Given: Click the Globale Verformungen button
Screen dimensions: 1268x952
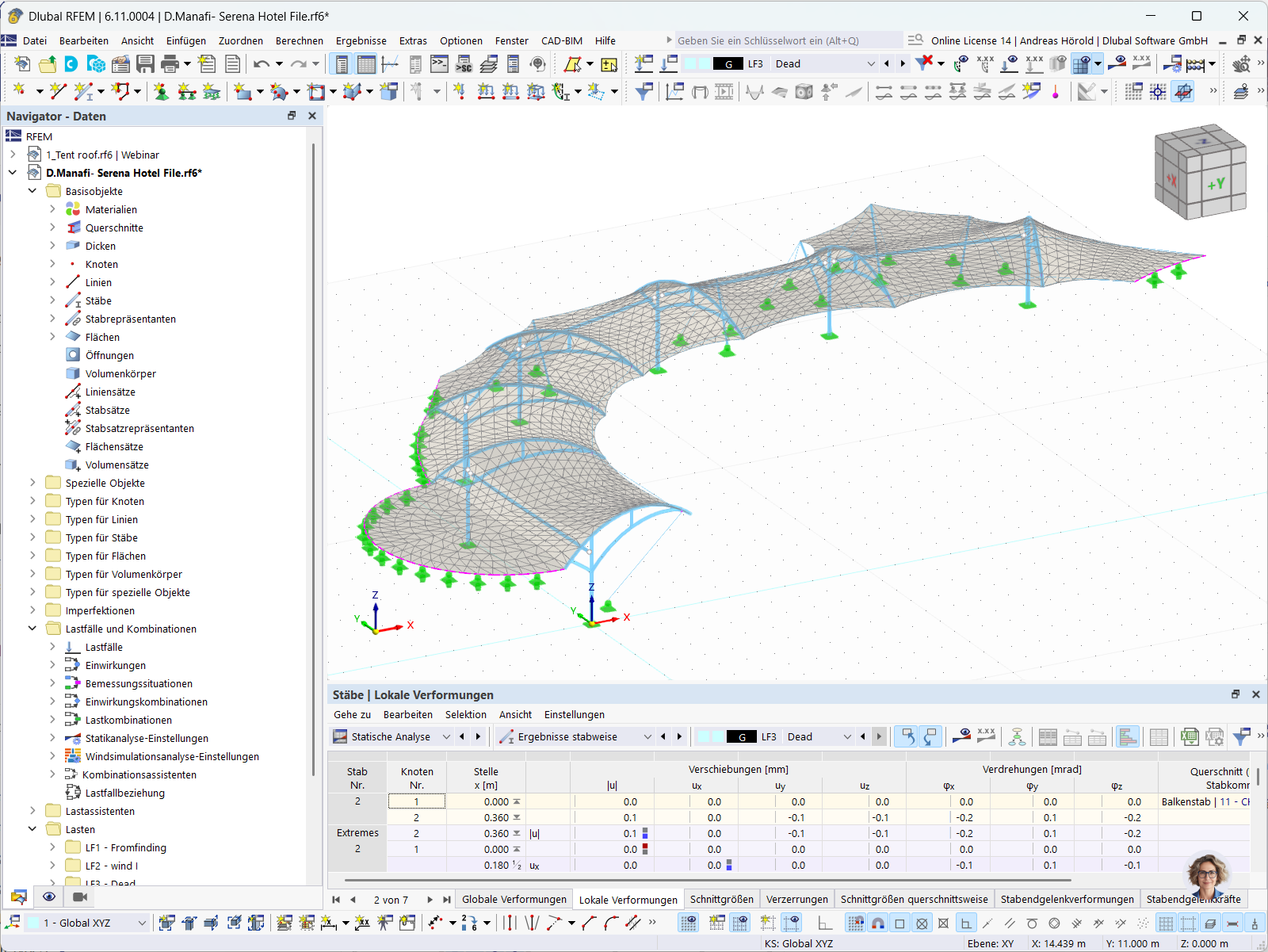Looking at the screenshot, I should pyautogui.click(x=514, y=899).
